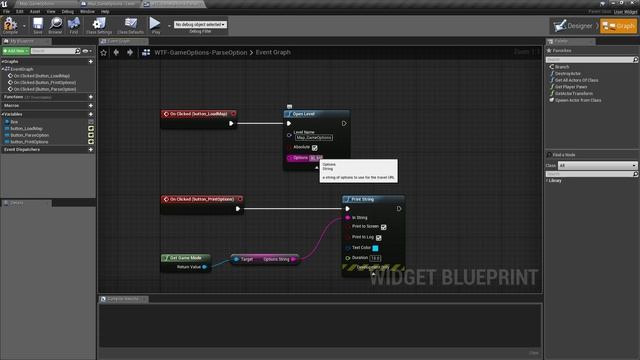Navigate forward with the graph right arrow
Viewport: 640px width, 360px height.
click(x=130, y=52)
